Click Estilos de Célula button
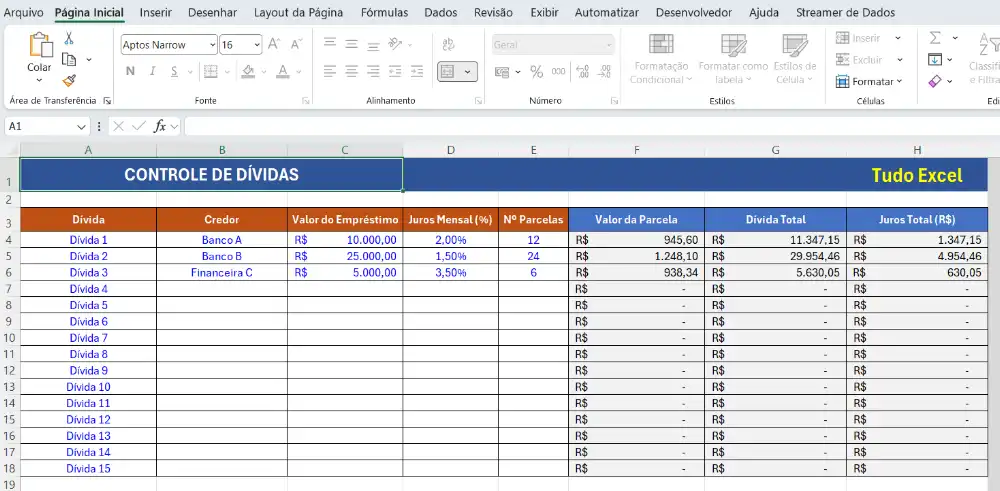1000x491 pixels. coord(795,59)
